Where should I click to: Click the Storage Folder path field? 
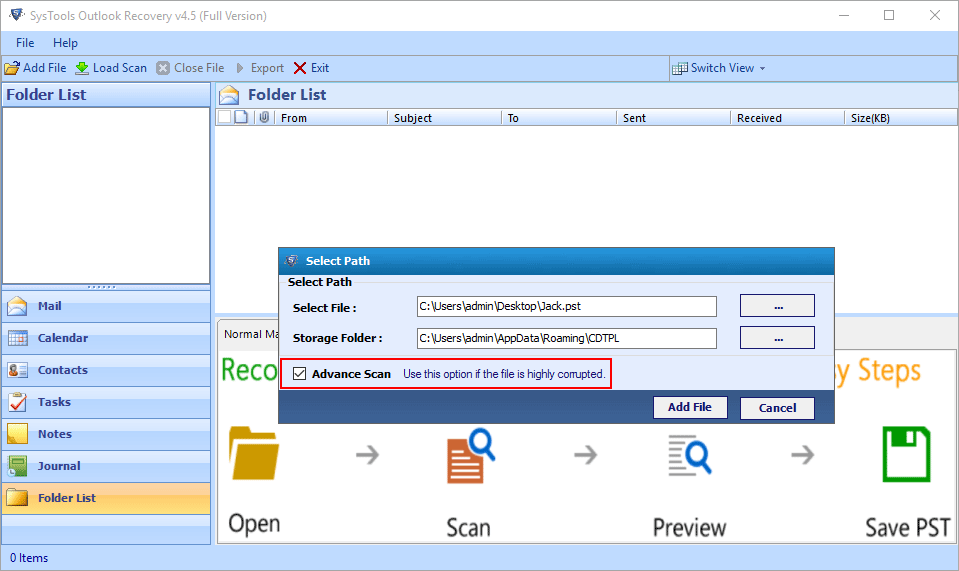(566, 338)
